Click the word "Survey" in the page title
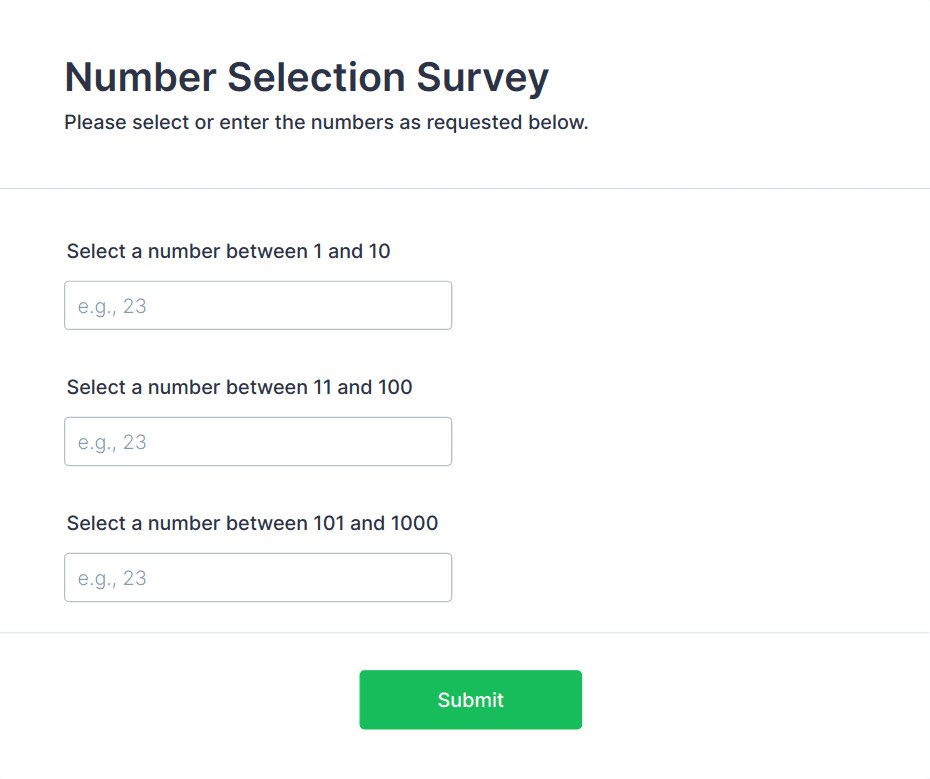 483,77
